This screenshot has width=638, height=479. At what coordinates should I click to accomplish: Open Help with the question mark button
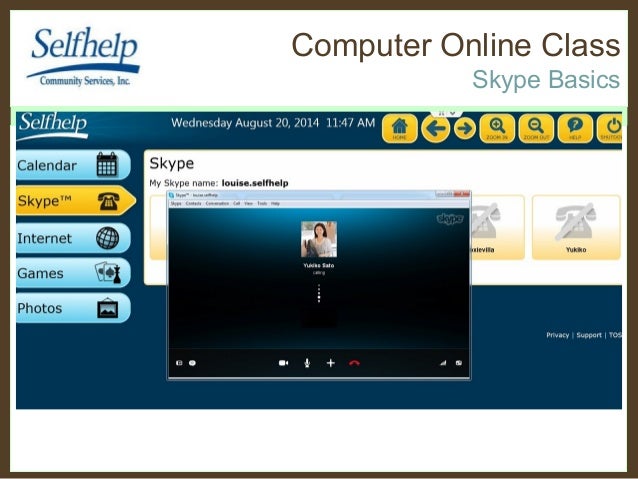pyautogui.click(x=575, y=129)
